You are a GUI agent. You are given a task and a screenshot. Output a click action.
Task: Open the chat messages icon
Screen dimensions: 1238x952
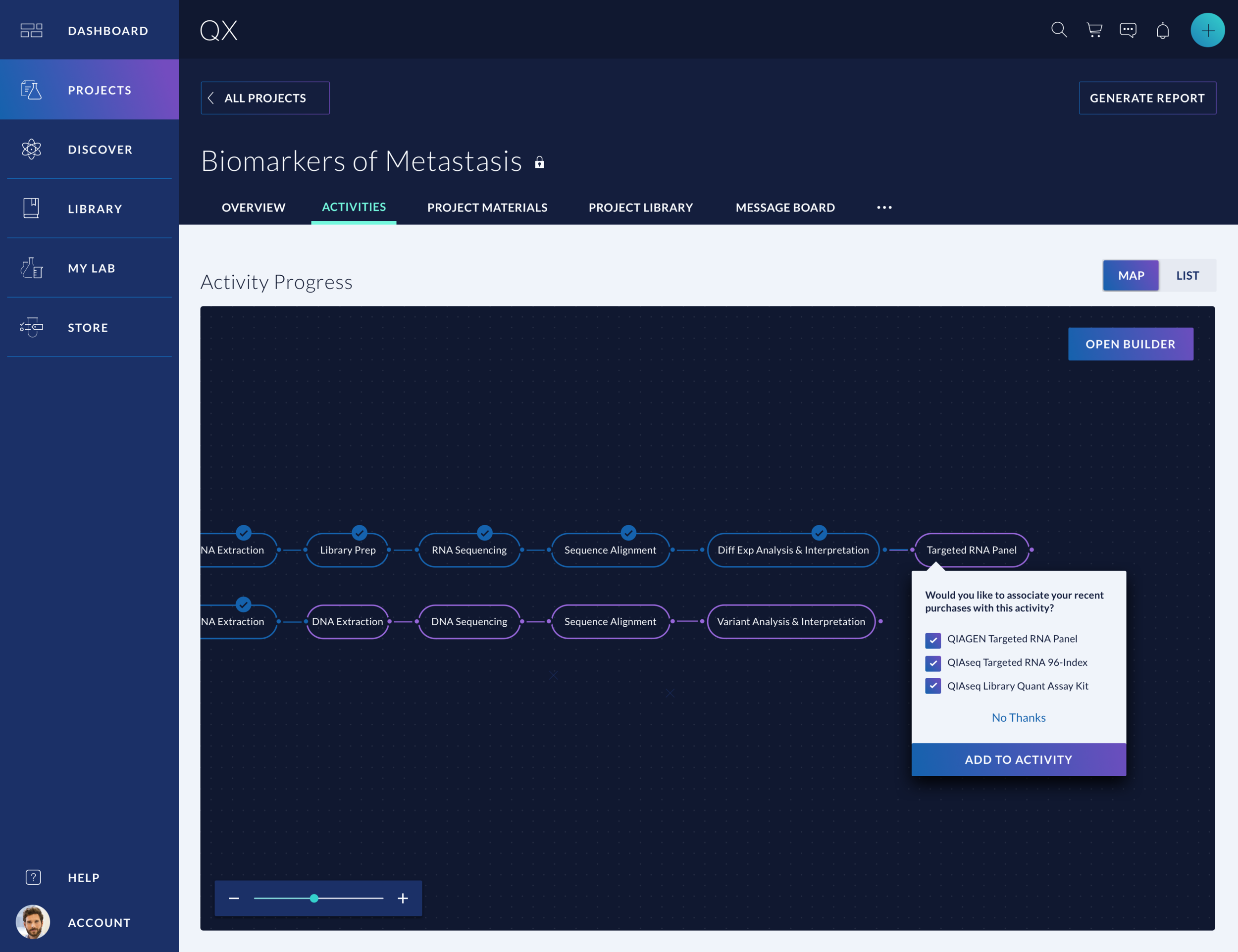pyautogui.click(x=1128, y=30)
